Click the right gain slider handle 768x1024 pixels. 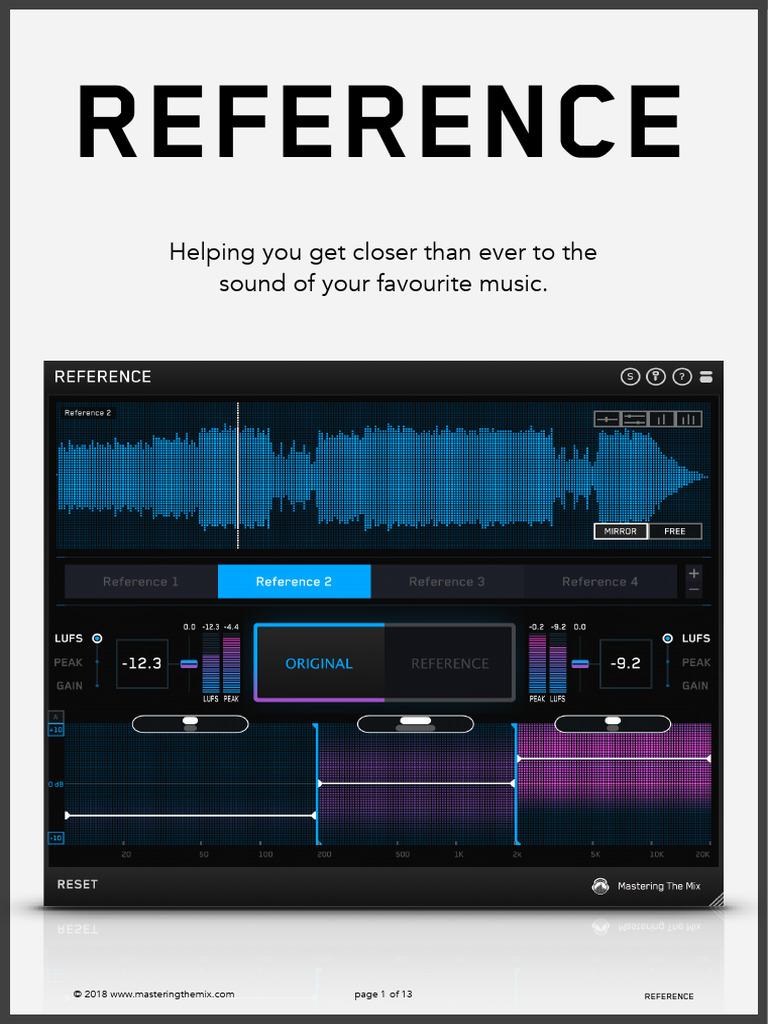[x=580, y=664]
